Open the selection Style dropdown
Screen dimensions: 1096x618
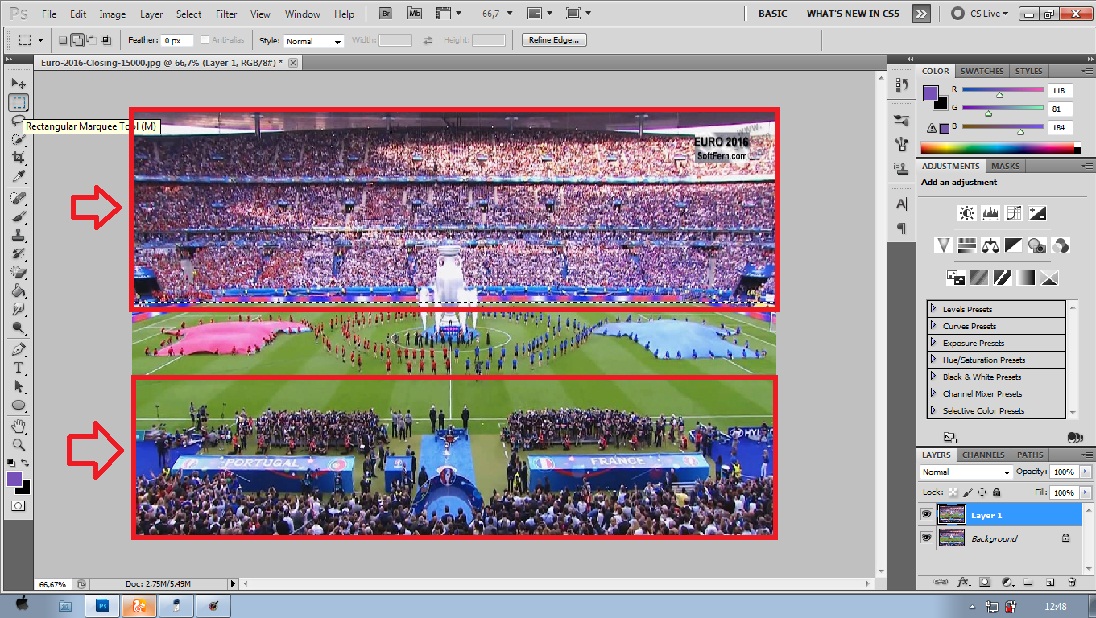pos(314,41)
